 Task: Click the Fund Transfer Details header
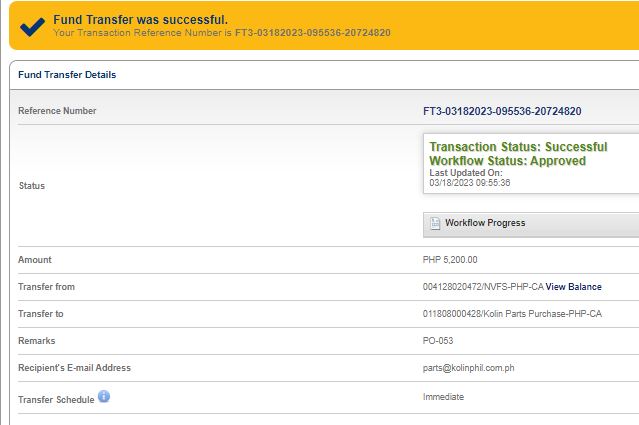click(67, 75)
